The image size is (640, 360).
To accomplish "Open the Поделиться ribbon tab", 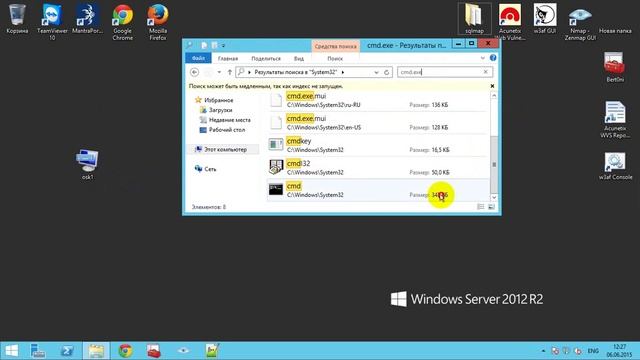I will click(x=266, y=58).
